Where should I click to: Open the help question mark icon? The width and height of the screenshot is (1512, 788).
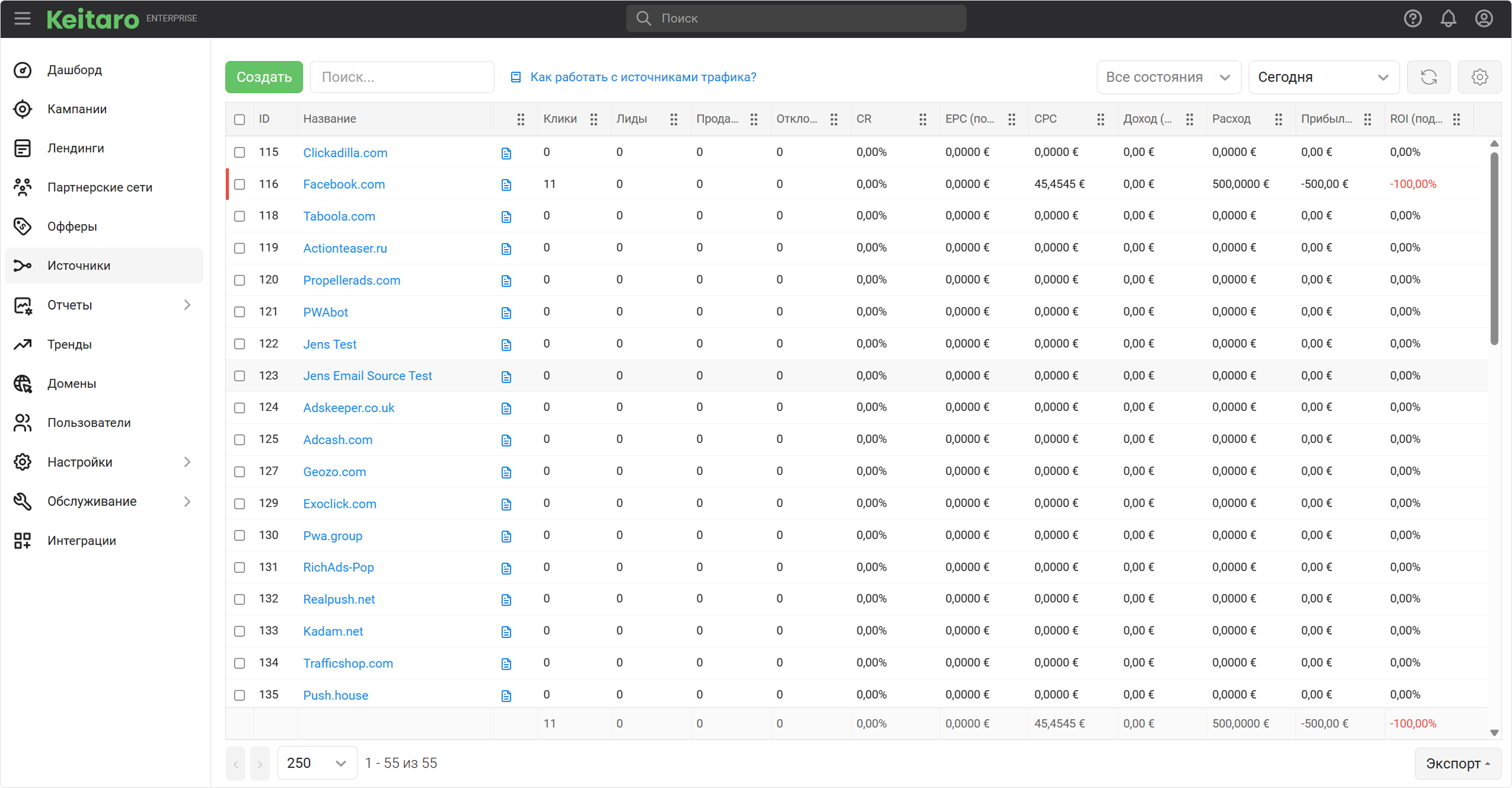[x=1412, y=18]
